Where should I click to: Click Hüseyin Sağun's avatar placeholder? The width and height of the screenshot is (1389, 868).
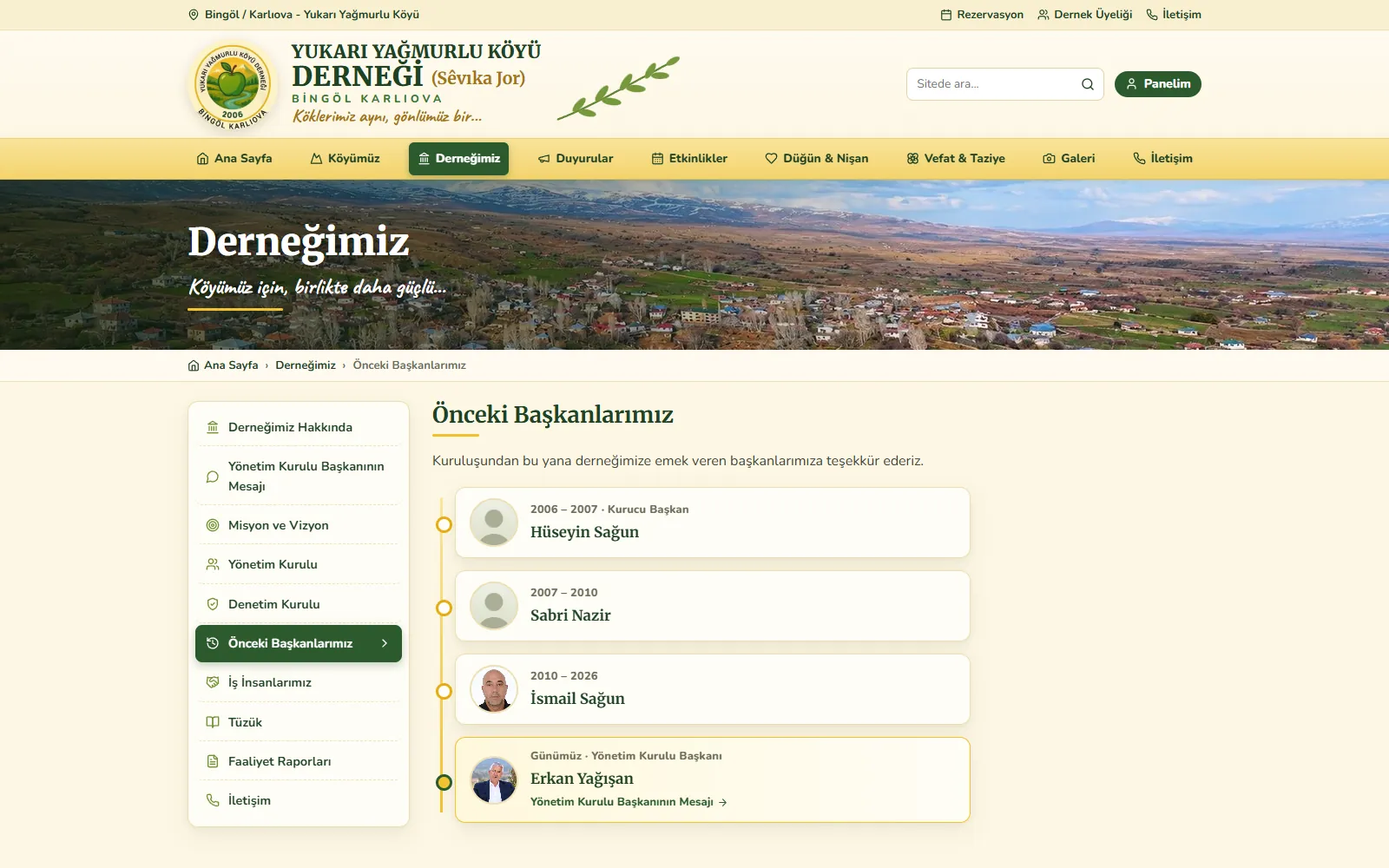494,523
